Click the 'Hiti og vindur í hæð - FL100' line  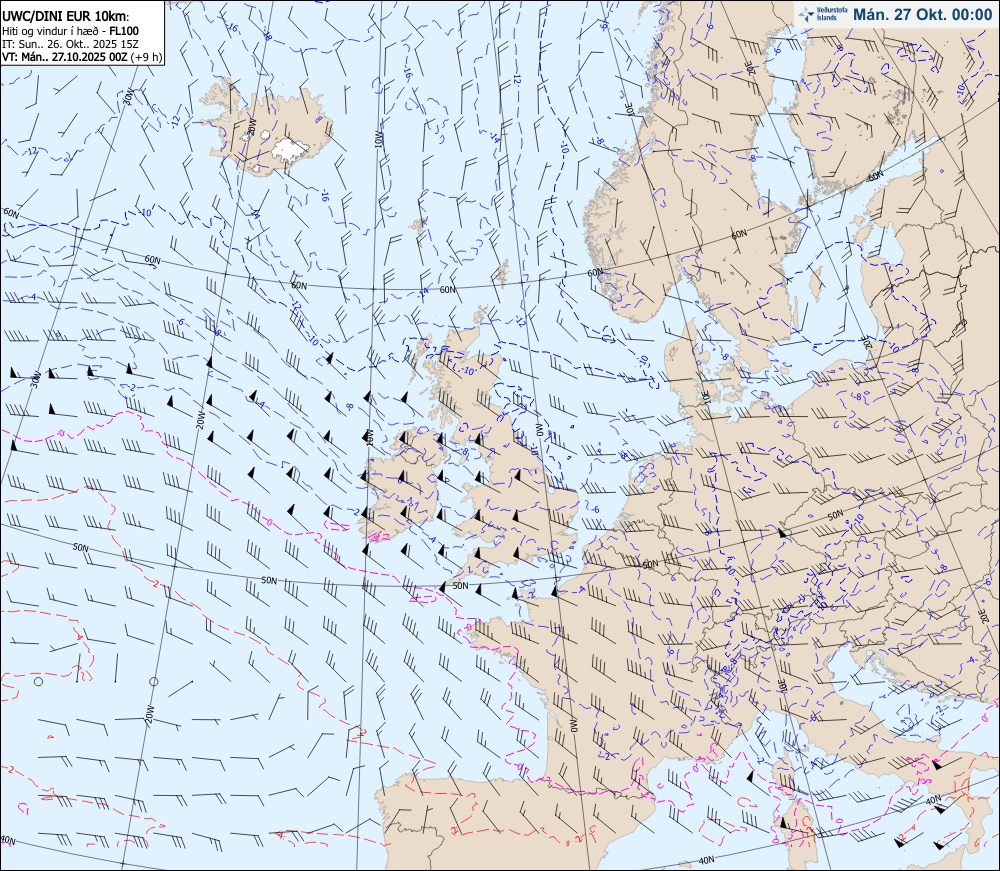pyautogui.click(x=70, y=31)
